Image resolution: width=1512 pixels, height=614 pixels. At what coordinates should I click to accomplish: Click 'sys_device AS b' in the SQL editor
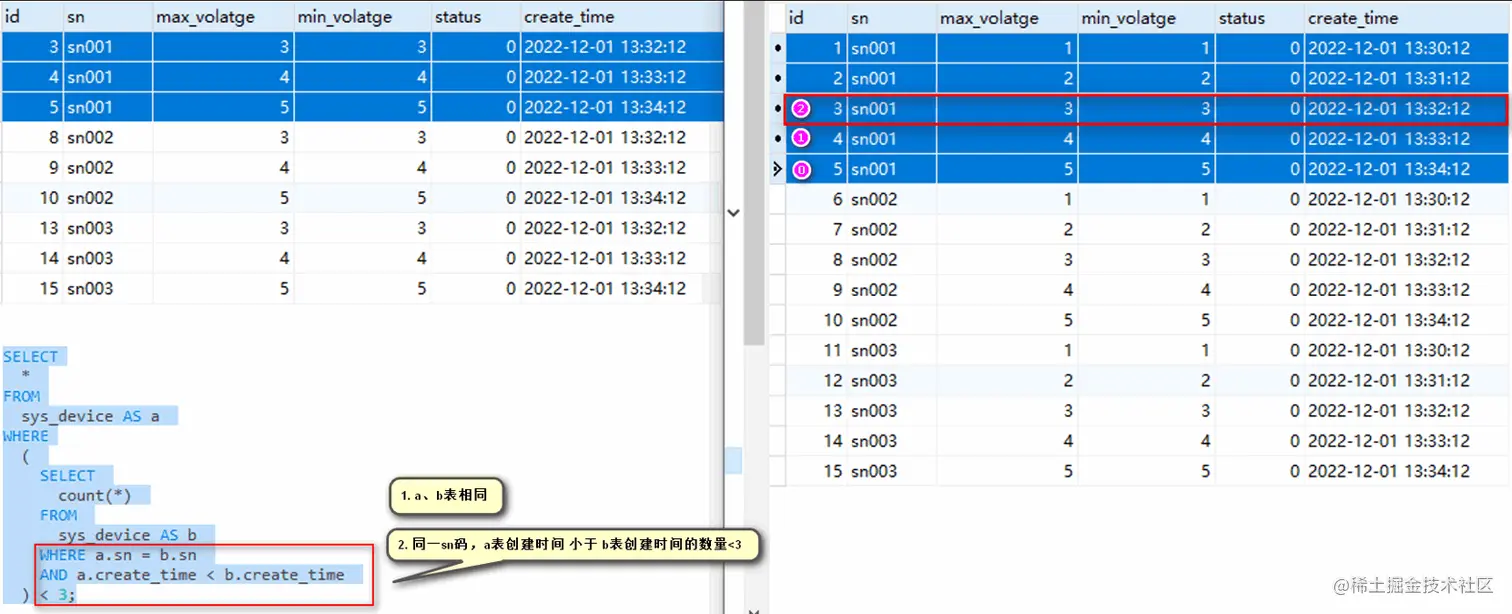tap(128, 535)
